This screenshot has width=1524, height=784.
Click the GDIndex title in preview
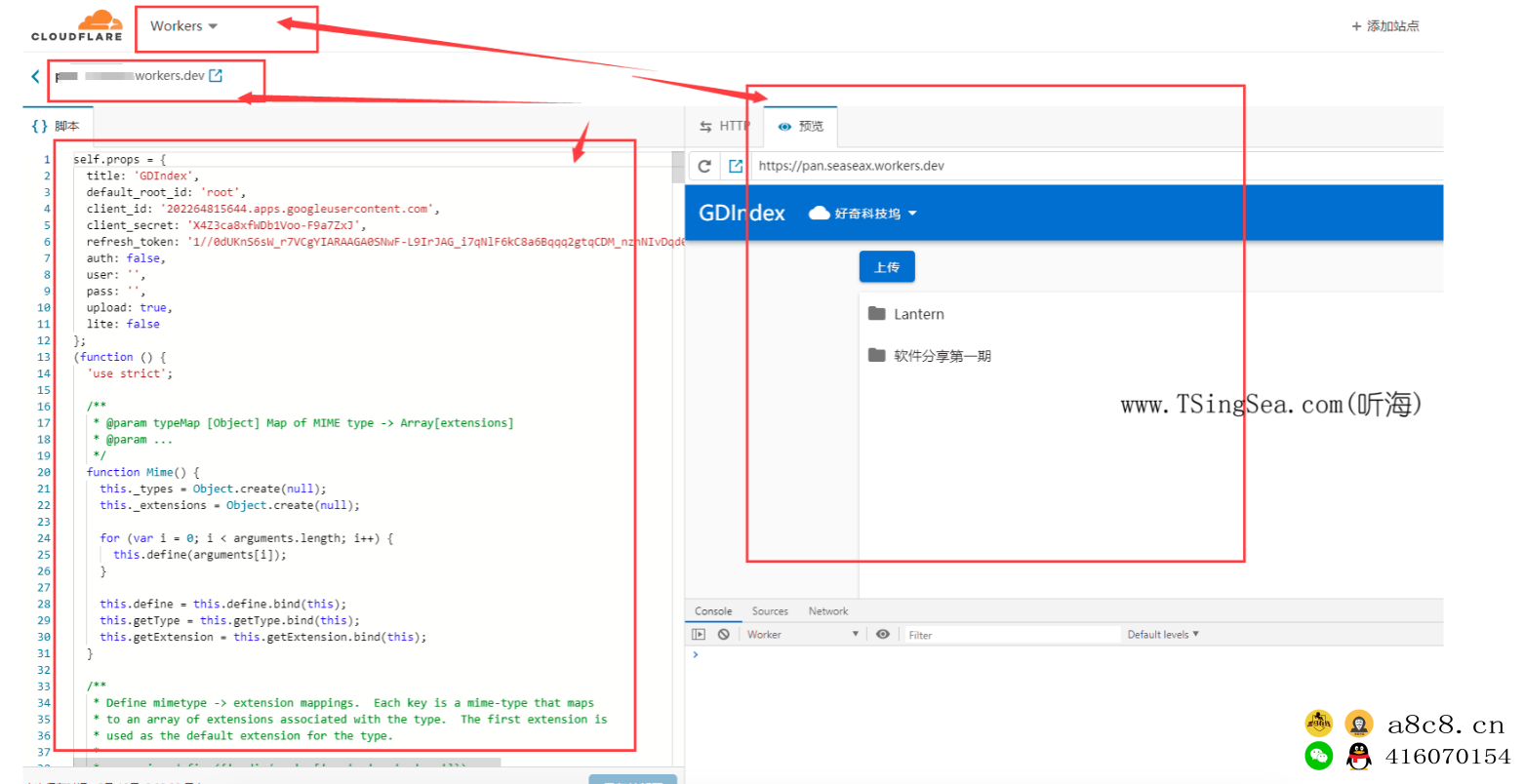pyautogui.click(x=742, y=213)
